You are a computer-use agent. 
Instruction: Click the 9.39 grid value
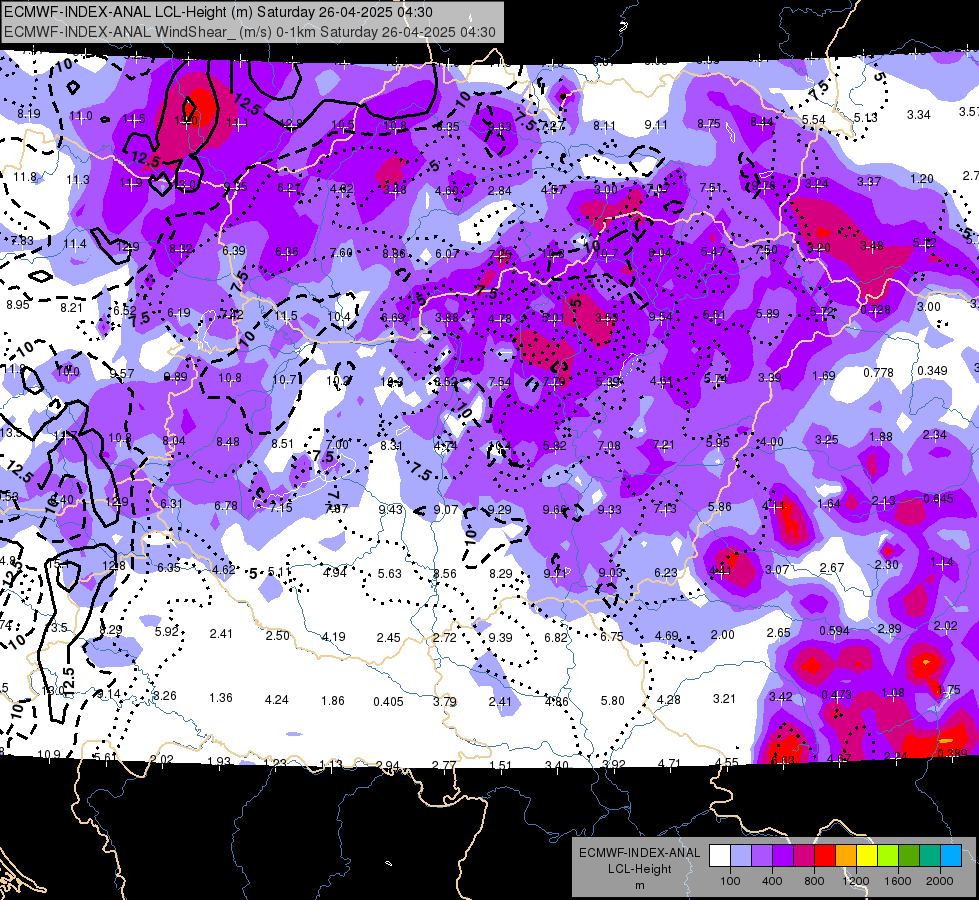point(500,637)
